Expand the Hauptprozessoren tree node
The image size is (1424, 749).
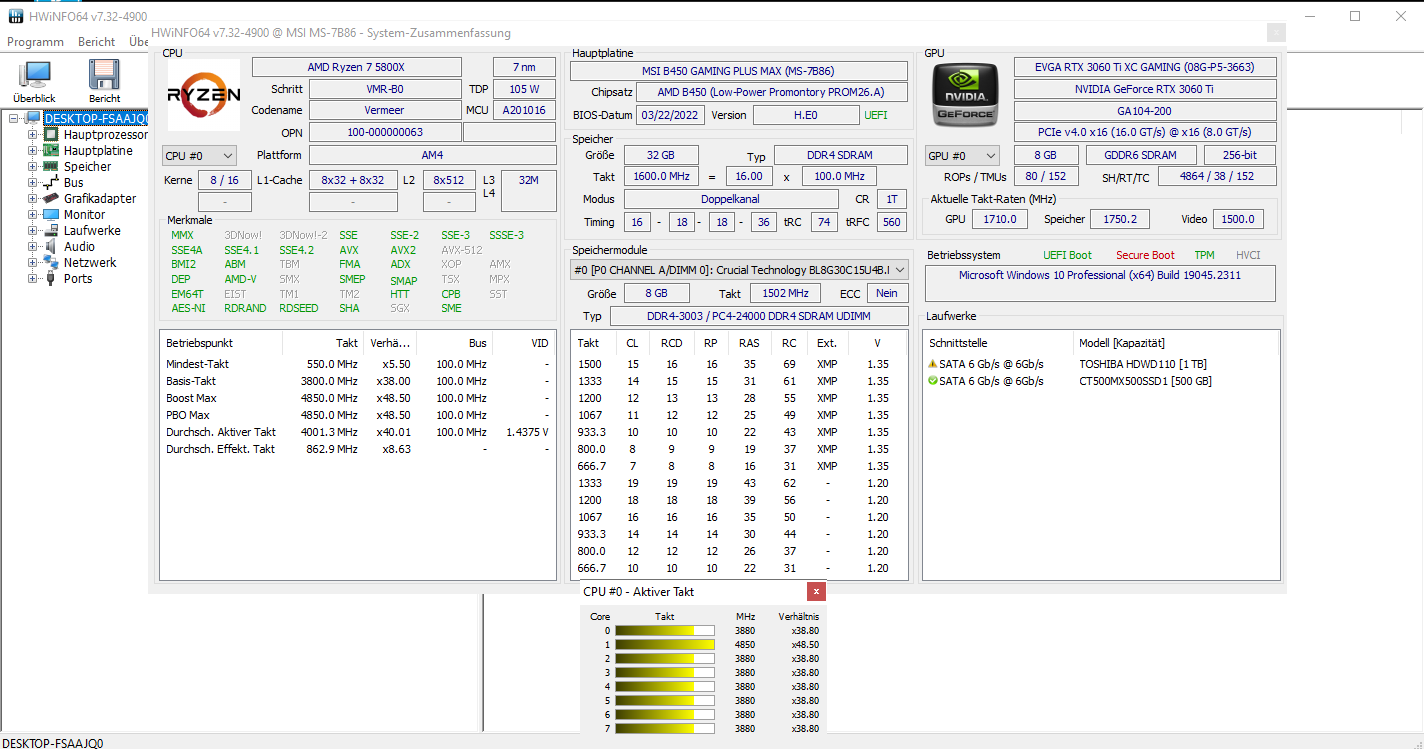(x=33, y=135)
